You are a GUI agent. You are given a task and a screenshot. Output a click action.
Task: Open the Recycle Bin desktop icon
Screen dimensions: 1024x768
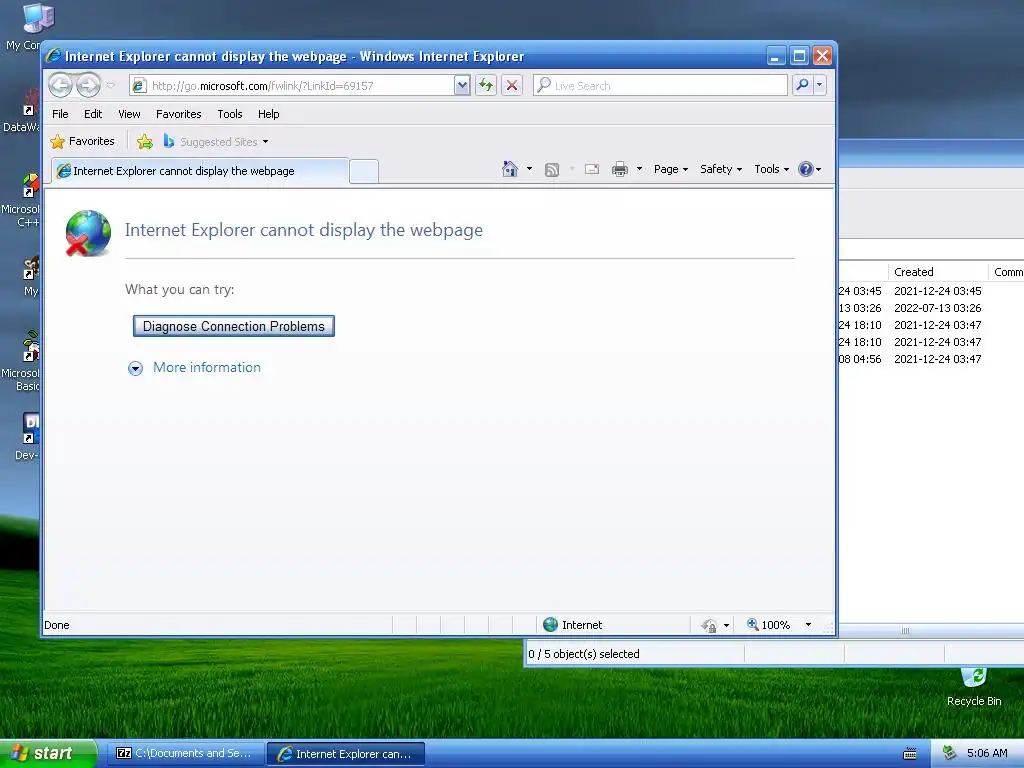click(974, 687)
